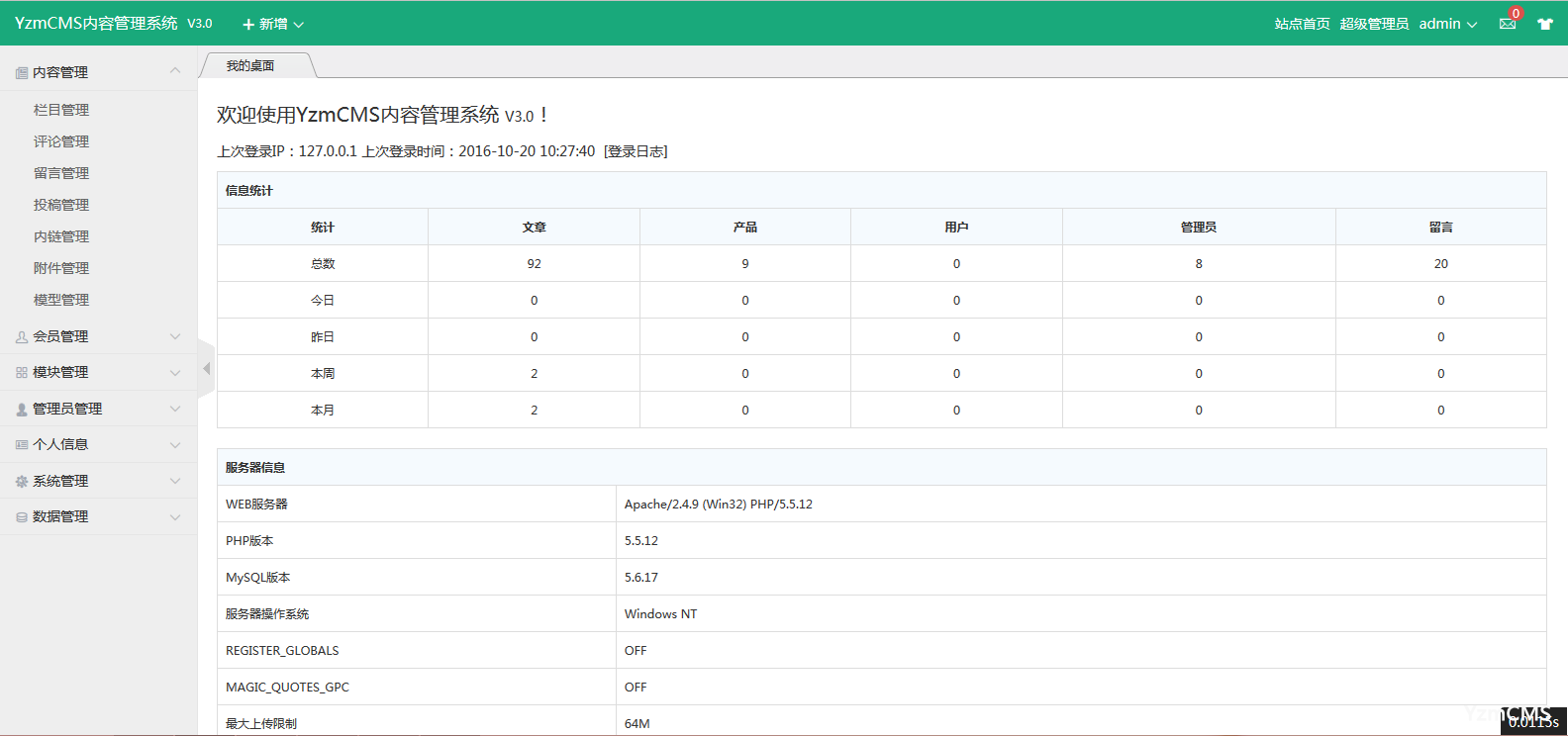The image size is (1568, 736).
Task: Expand the 系统管理 section chevron
Action: (175, 481)
